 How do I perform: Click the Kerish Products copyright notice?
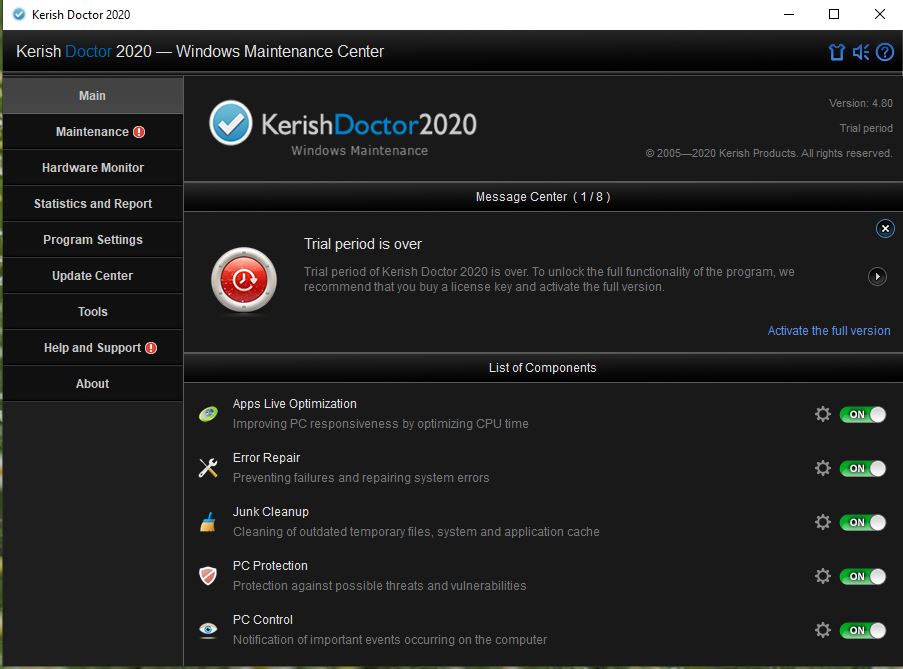(769, 154)
